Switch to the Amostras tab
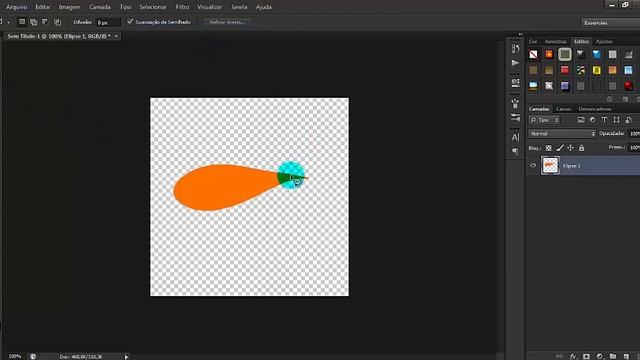 pos(556,42)
